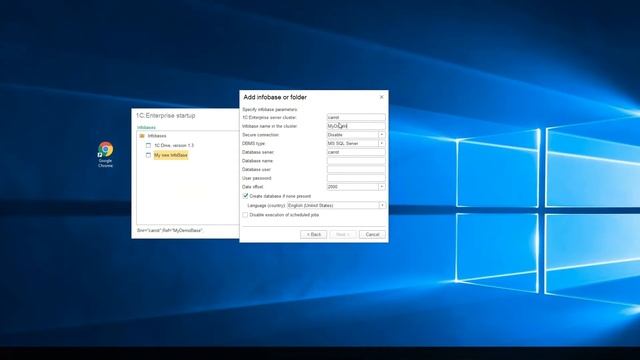Click the Database server field
The width and height of the screenshot is (640, 360).
coord(356,152)
